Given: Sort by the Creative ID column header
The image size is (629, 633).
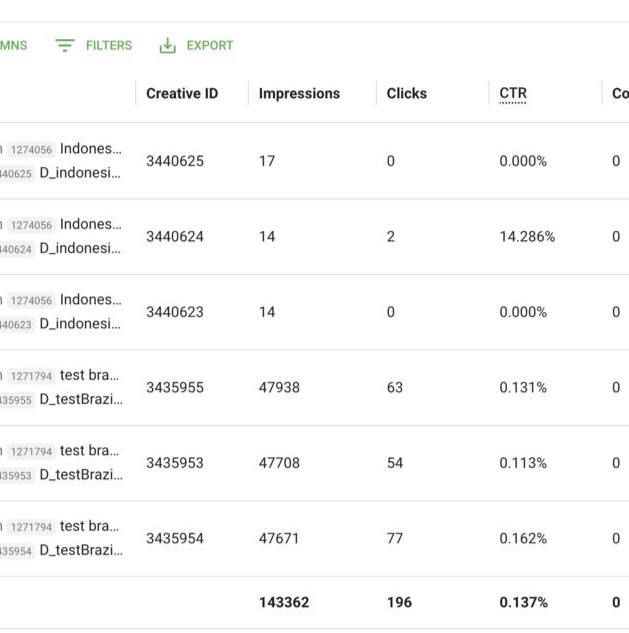Looking at the screenshot, I should pyautogui.click(x=182, y=93).
